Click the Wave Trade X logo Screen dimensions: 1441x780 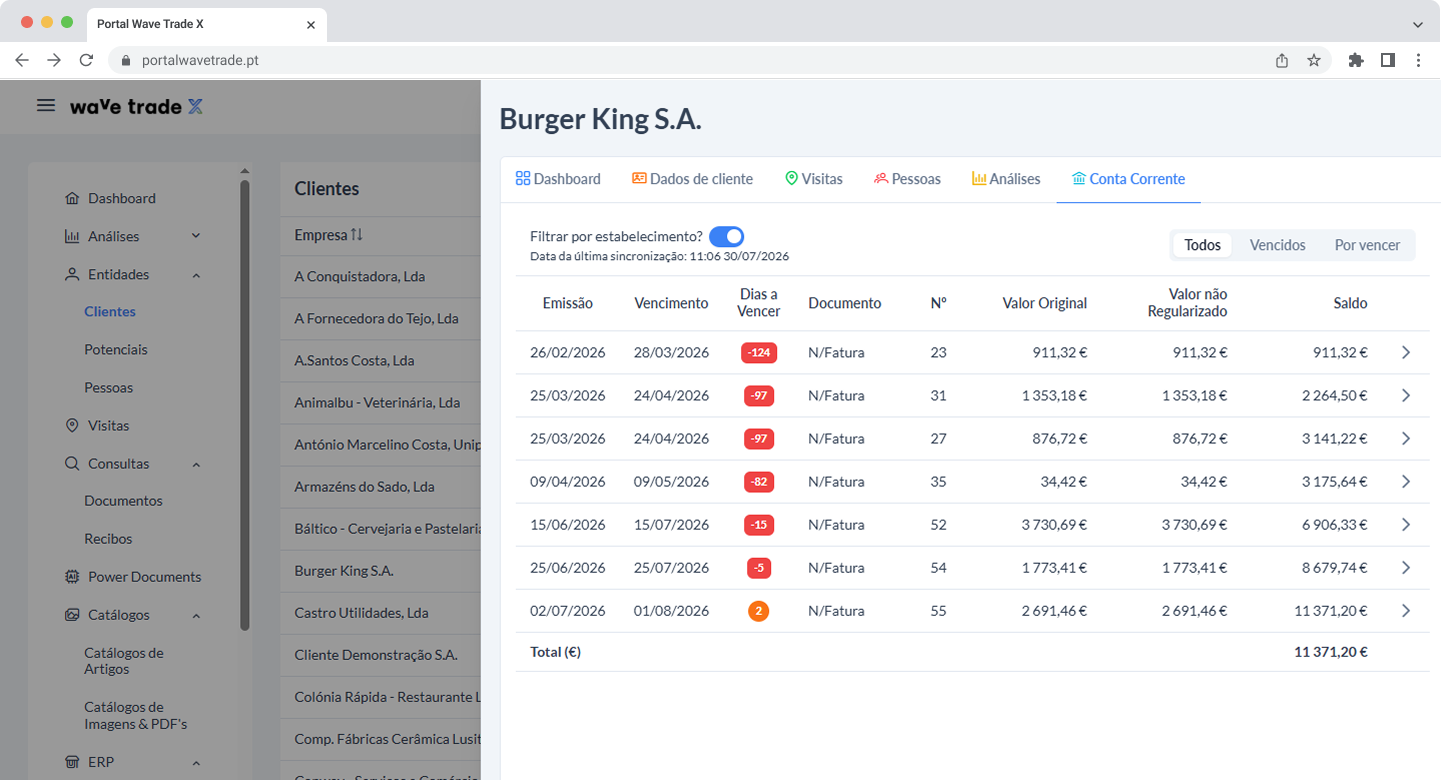click(136, 106)
